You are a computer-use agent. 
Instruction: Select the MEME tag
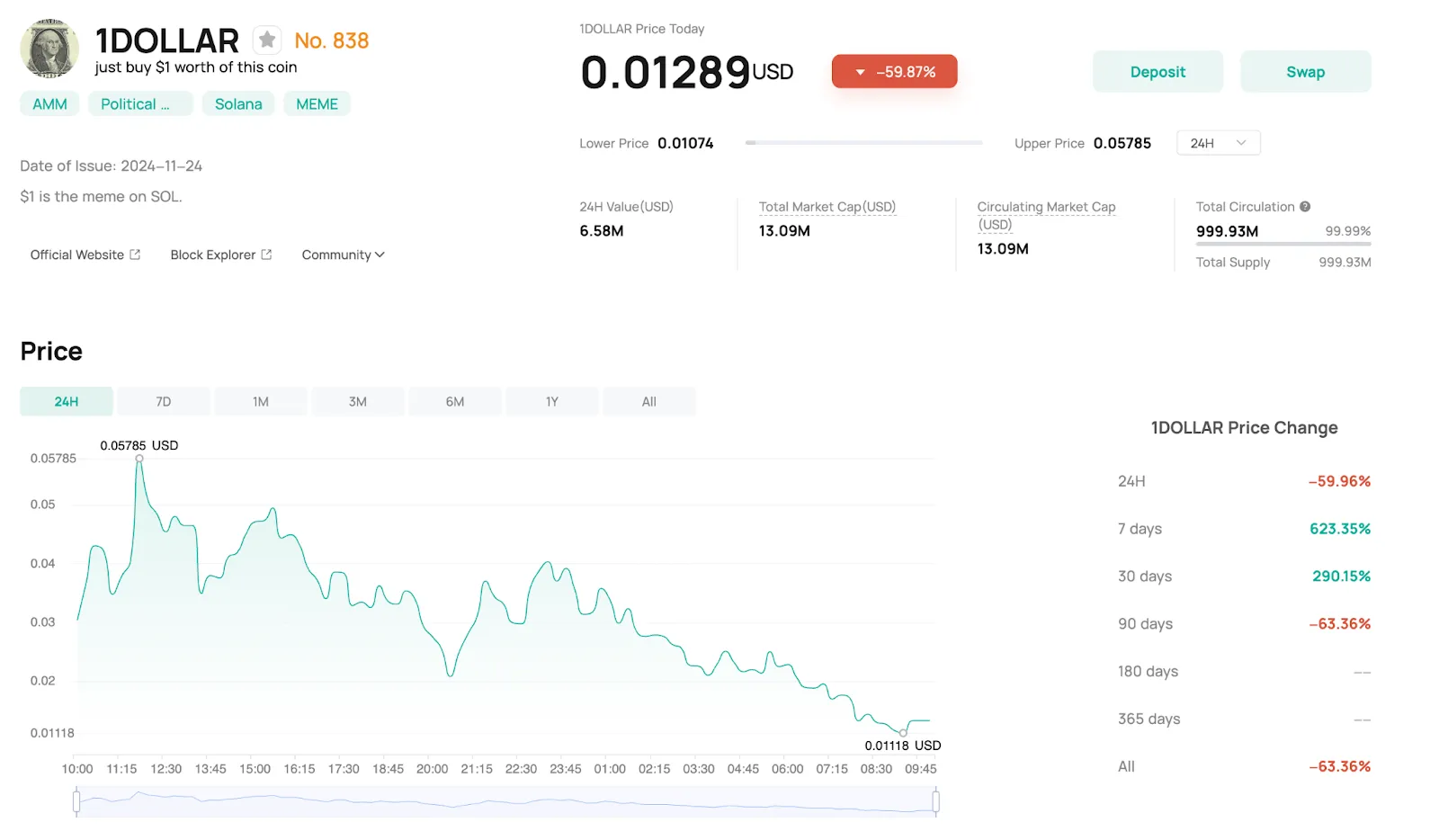[317, 104]
